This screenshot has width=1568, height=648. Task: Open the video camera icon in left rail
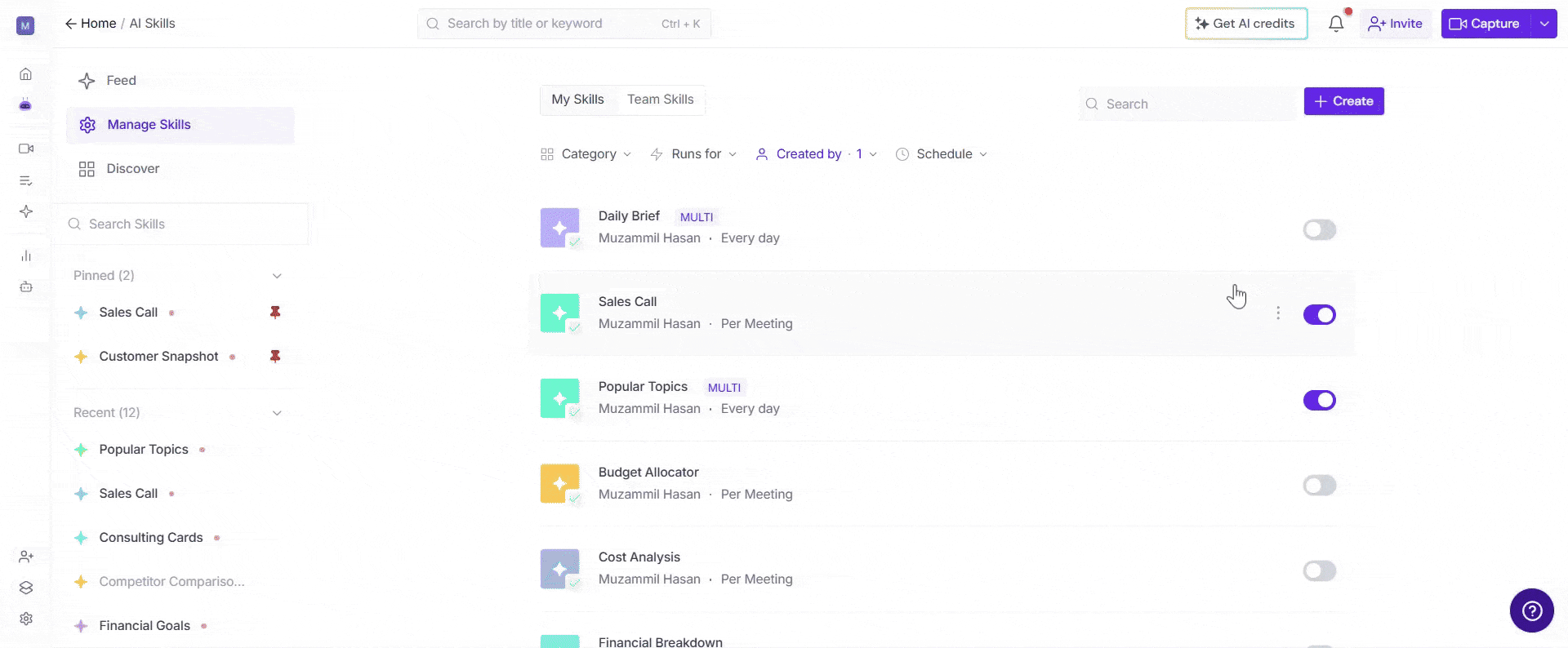(26, 149)
